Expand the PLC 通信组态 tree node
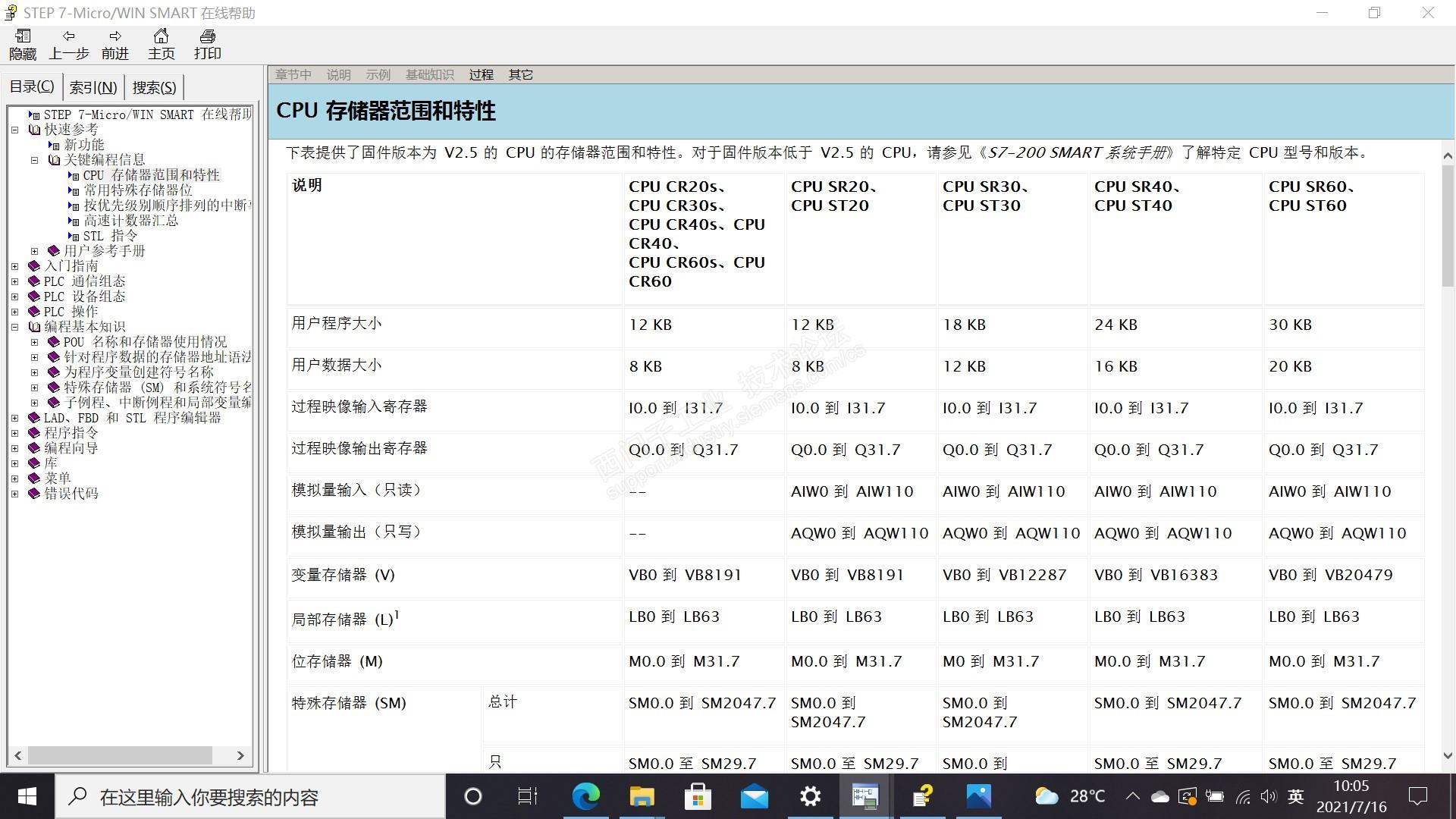The width and height of the screenshot is (1456, 819). click(14, 281)
